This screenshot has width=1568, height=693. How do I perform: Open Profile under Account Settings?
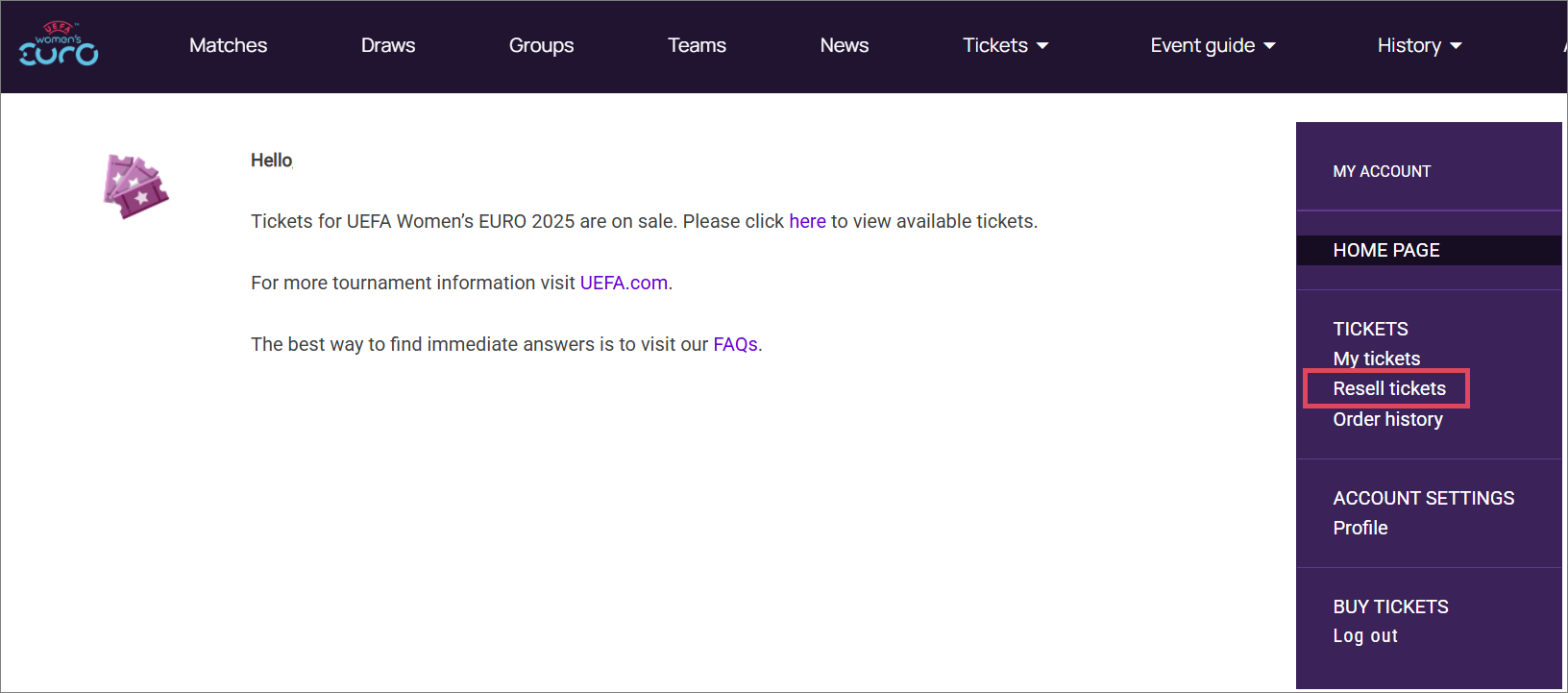click(x=1360, y=528)
